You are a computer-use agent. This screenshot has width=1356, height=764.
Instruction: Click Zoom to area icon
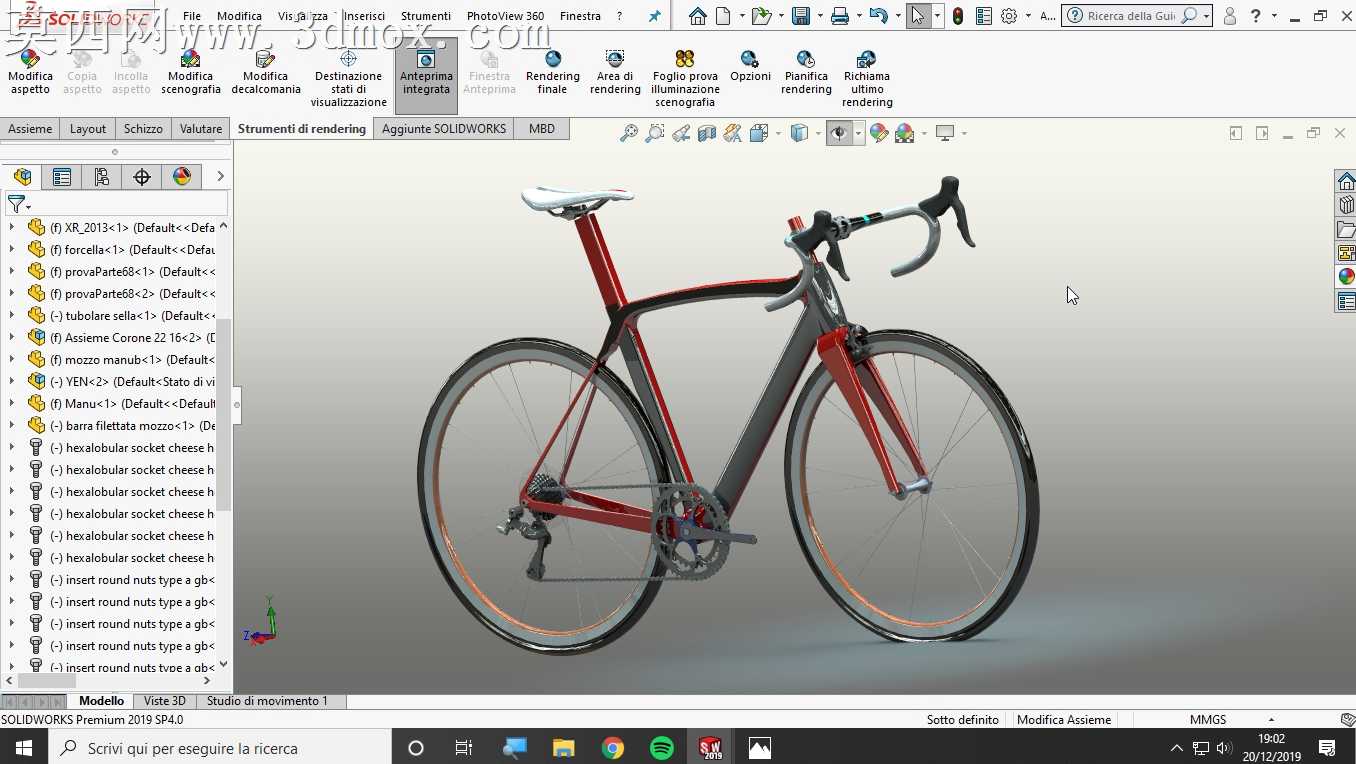(655, 133)
